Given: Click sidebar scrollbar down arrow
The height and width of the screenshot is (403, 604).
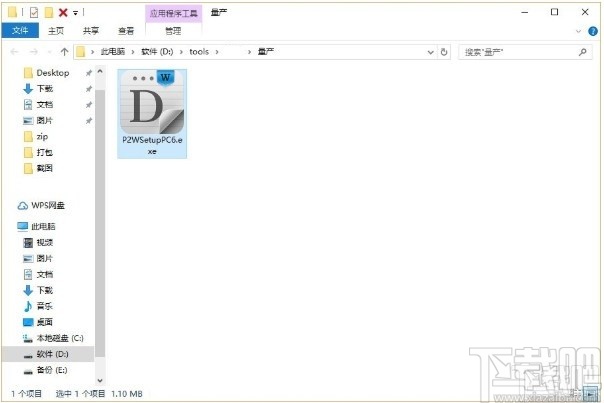Looking at the screenshot, I should point(100,381).
